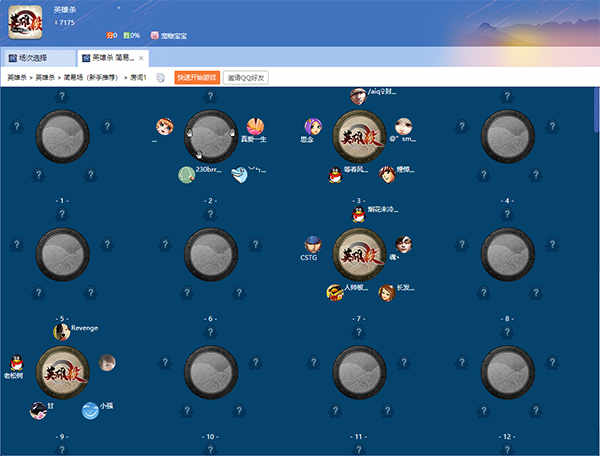Click the 邀请QQ好友 button
This screenshot has width=600, height=456.
[246, 78]
